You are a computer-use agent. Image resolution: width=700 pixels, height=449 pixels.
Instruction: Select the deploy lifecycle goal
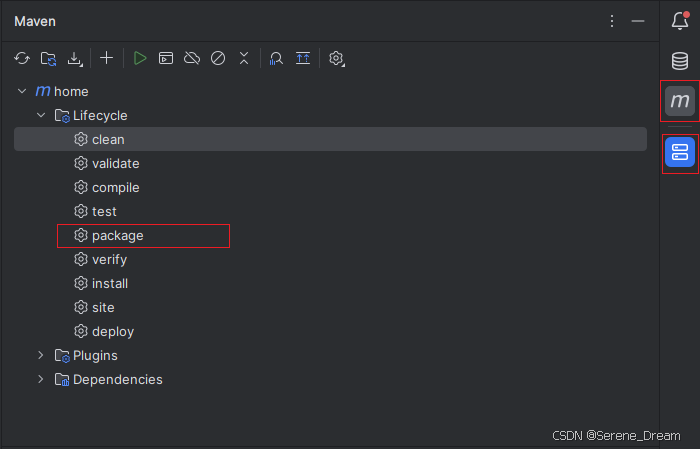coord(330,332)
